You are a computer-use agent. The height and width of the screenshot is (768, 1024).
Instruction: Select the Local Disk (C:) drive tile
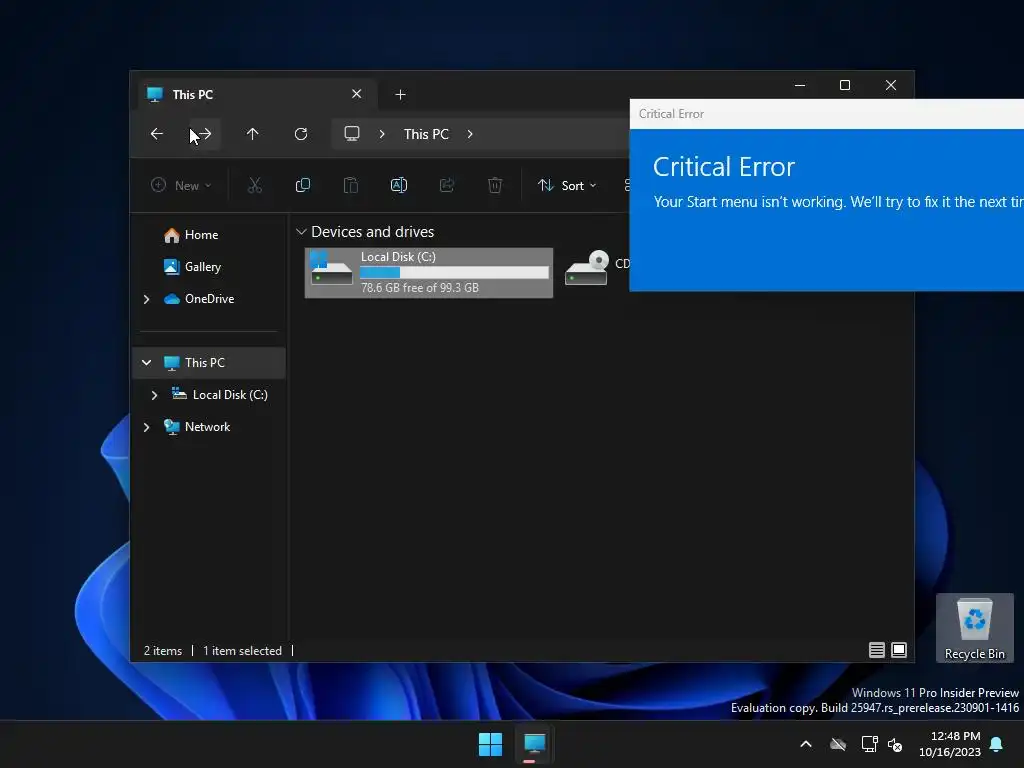tap(429, 272)
